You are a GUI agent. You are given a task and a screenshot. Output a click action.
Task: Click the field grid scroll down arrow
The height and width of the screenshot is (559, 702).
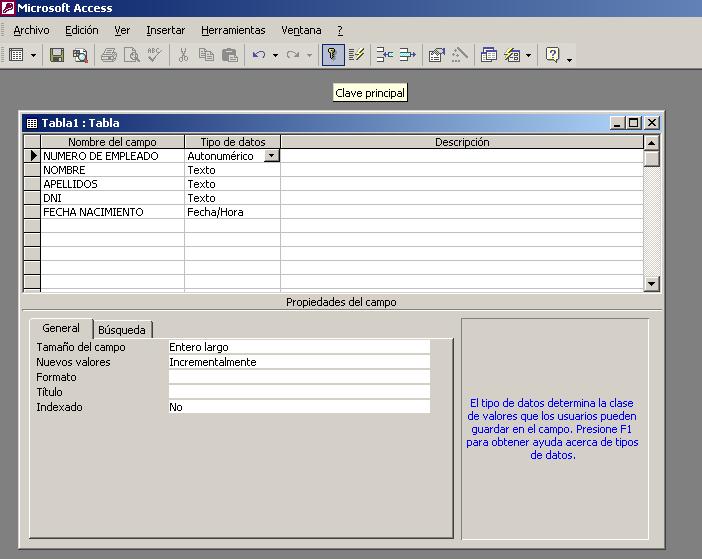pos(651,283)
